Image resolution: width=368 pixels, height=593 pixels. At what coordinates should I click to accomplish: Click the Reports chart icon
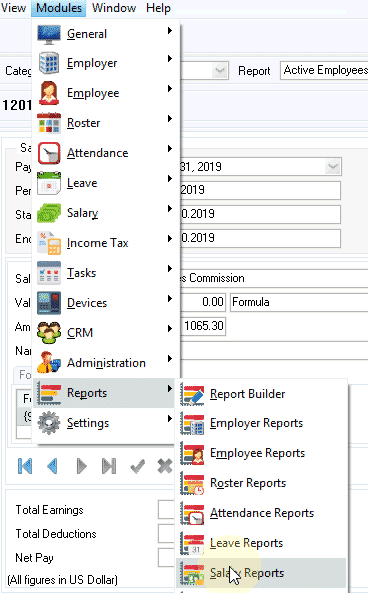[49, 393]
